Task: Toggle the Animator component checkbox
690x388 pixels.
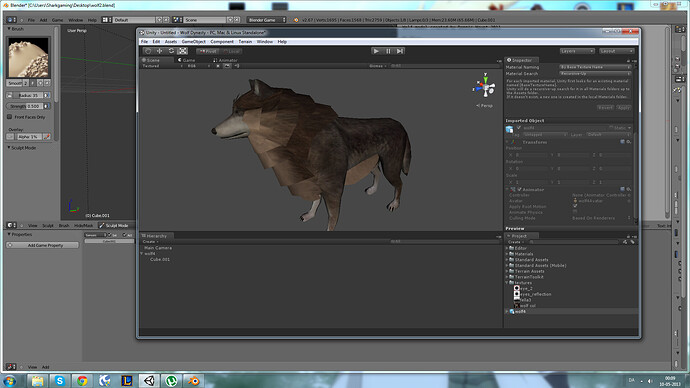Action: (519, 190)
